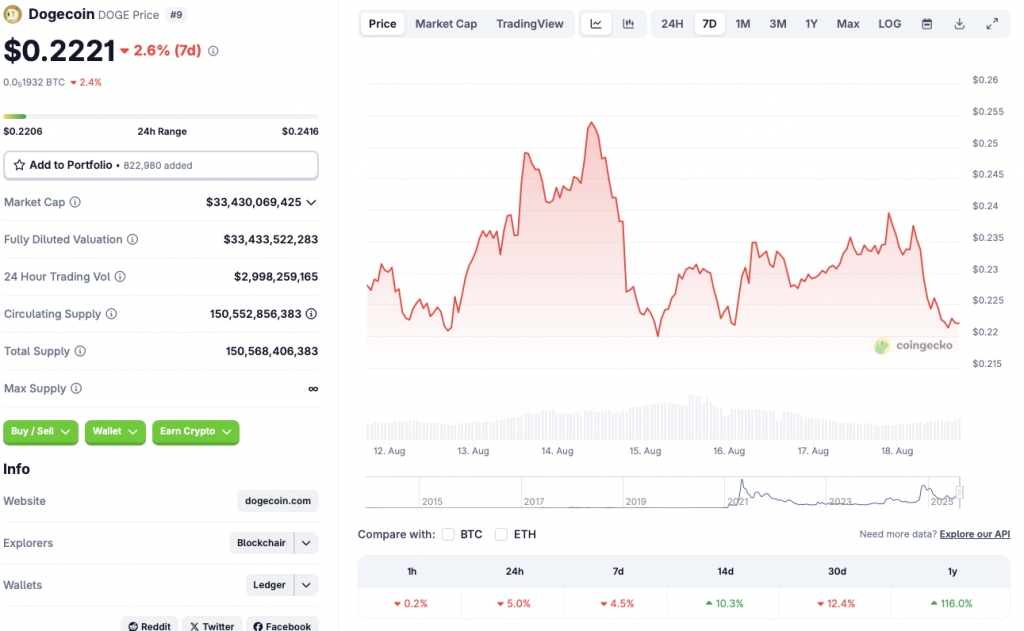The height and width of the screenshot is (631, 1024).
Task: Click the Dogecoin coin logo
Action: tap(15, 15)
